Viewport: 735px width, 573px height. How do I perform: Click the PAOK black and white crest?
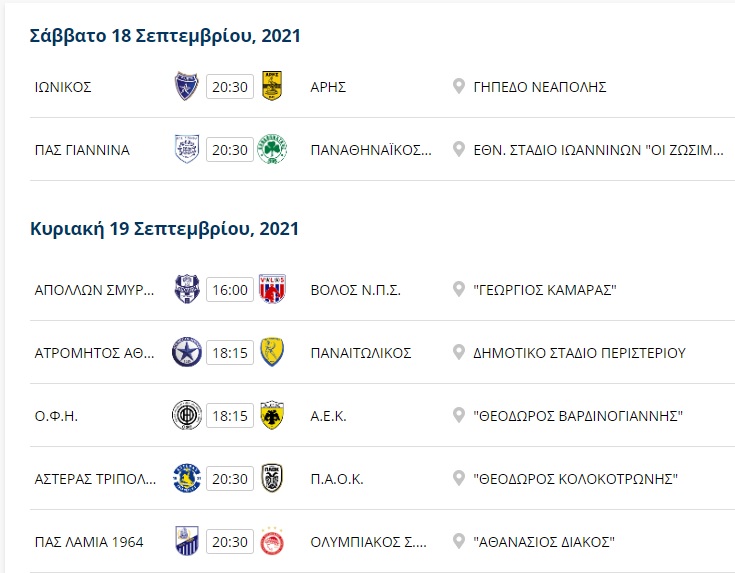[271, 479]
